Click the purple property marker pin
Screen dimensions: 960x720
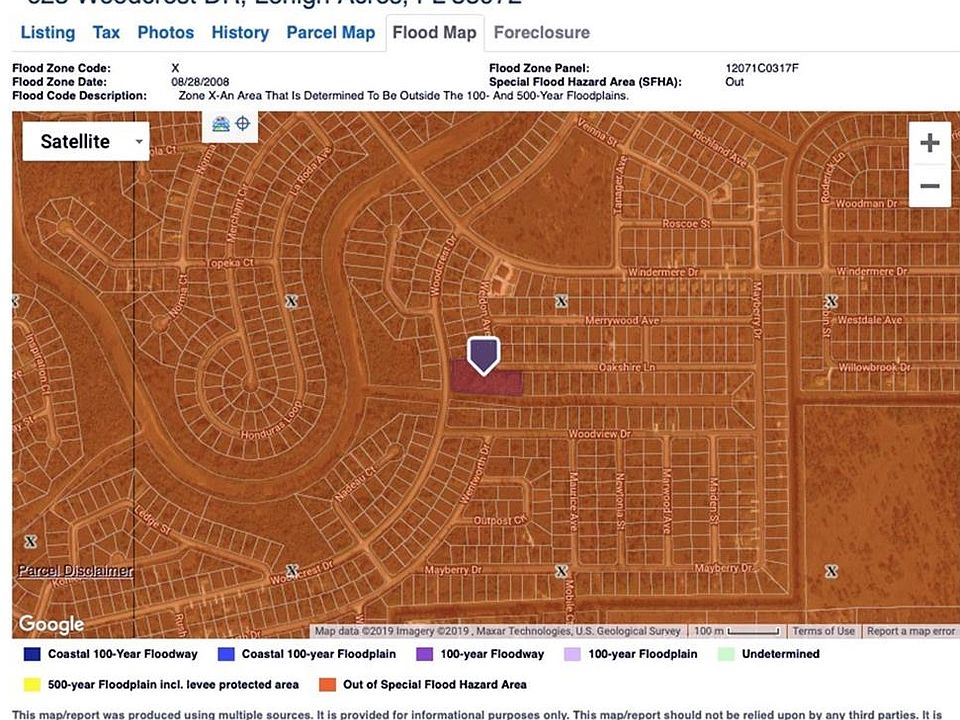click(x=484, y=354)
